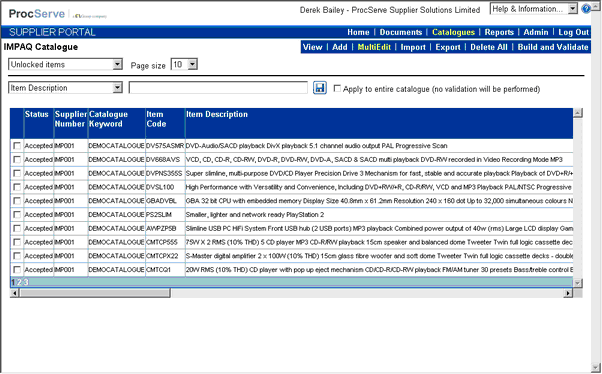Click Log Out
Viewport: 602px width, 374px height.
point(574,32)
